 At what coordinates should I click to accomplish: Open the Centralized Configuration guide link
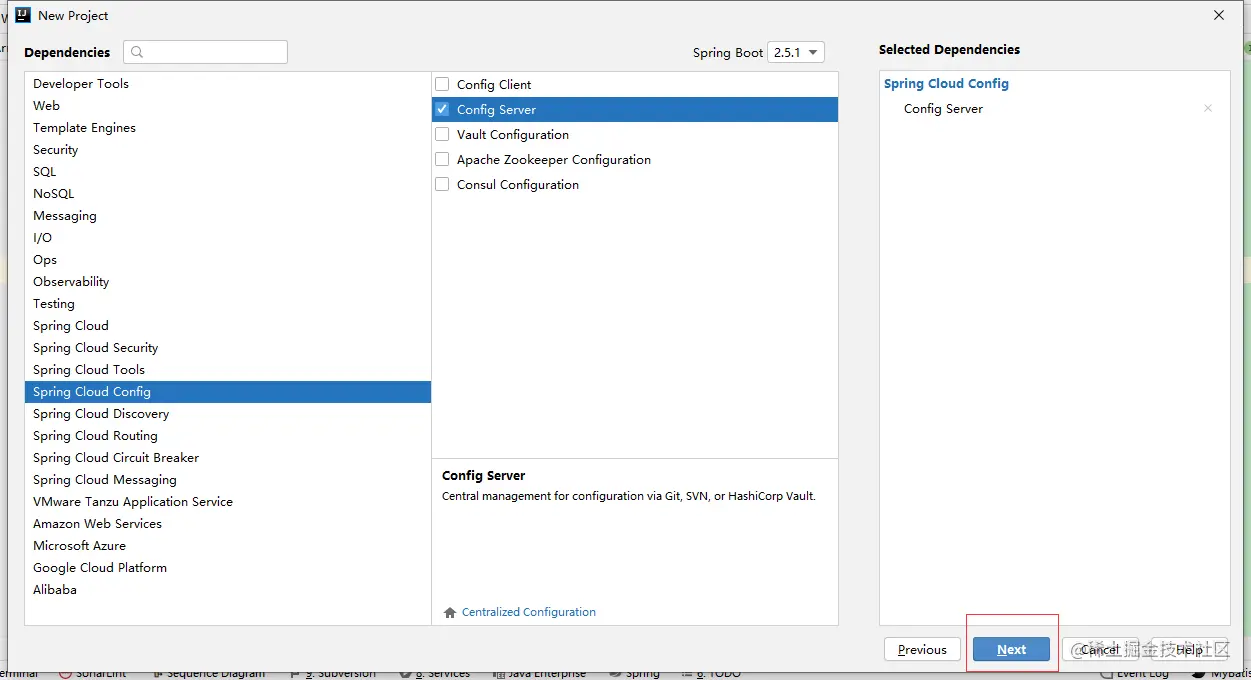tap(529, 612)
